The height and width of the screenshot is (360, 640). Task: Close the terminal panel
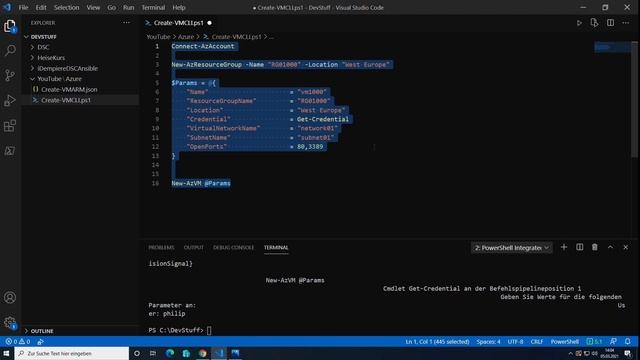626,247
